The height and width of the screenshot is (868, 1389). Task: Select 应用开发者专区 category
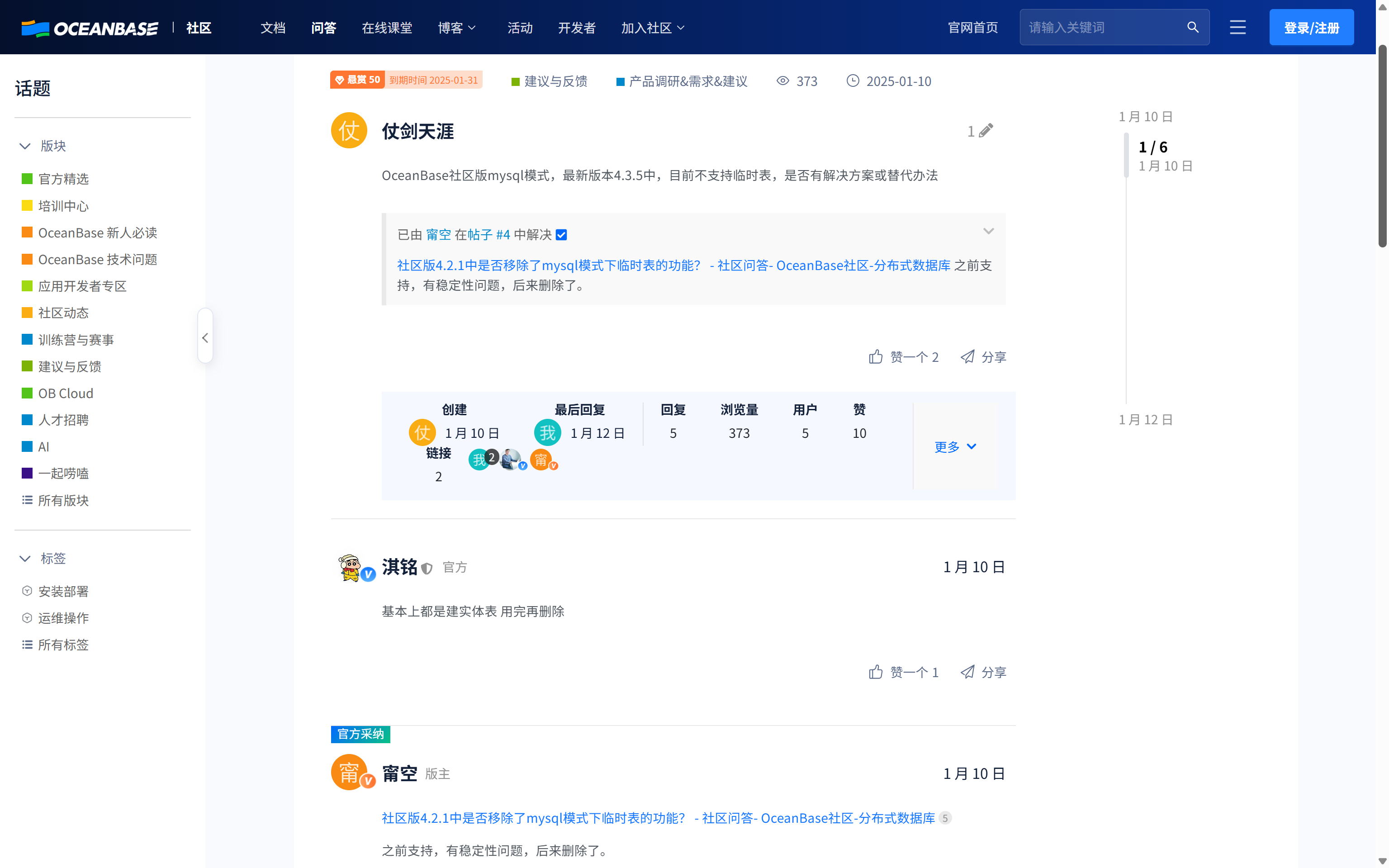click(74, 286)
